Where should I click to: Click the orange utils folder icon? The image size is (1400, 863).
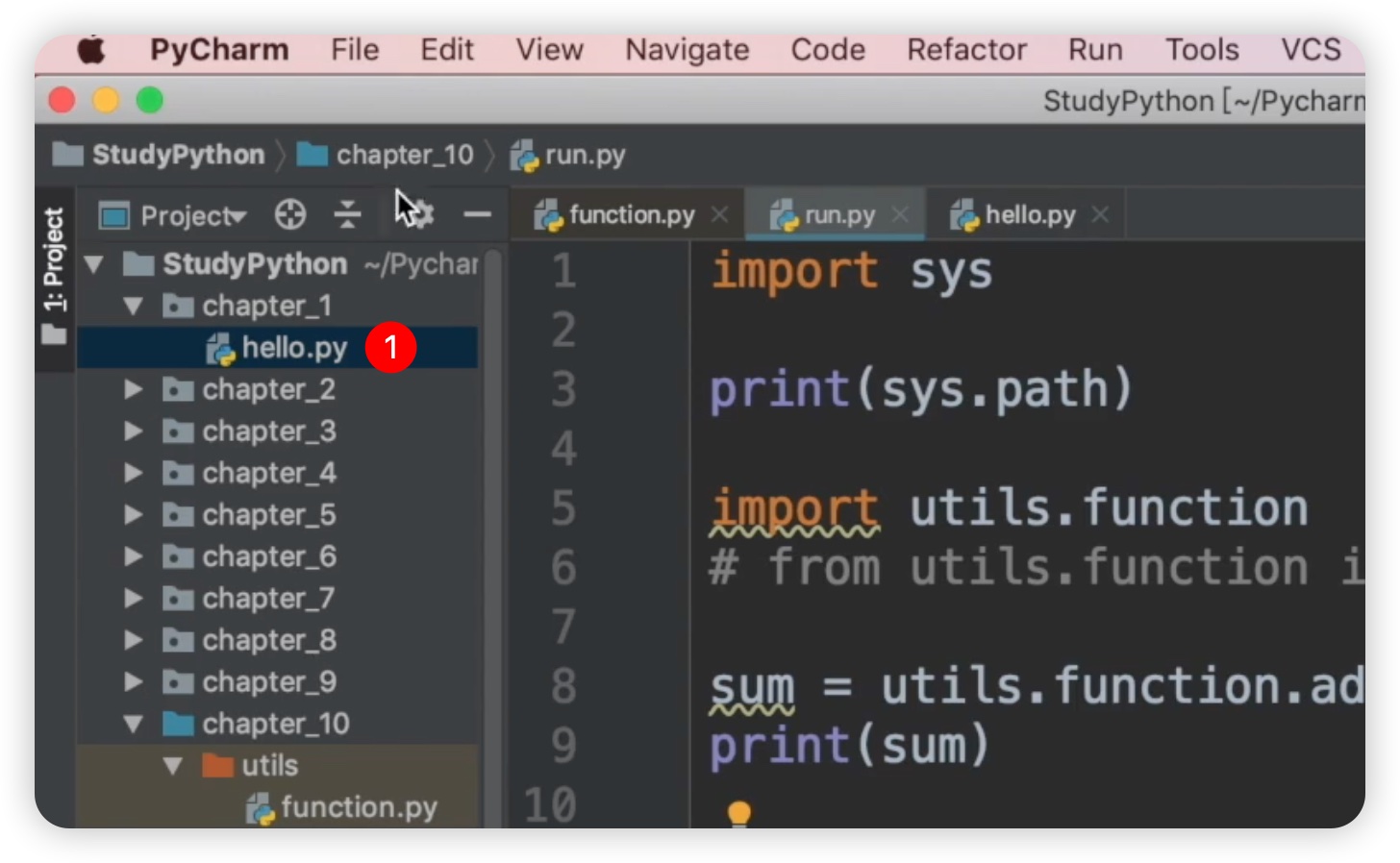pos(217,766)
